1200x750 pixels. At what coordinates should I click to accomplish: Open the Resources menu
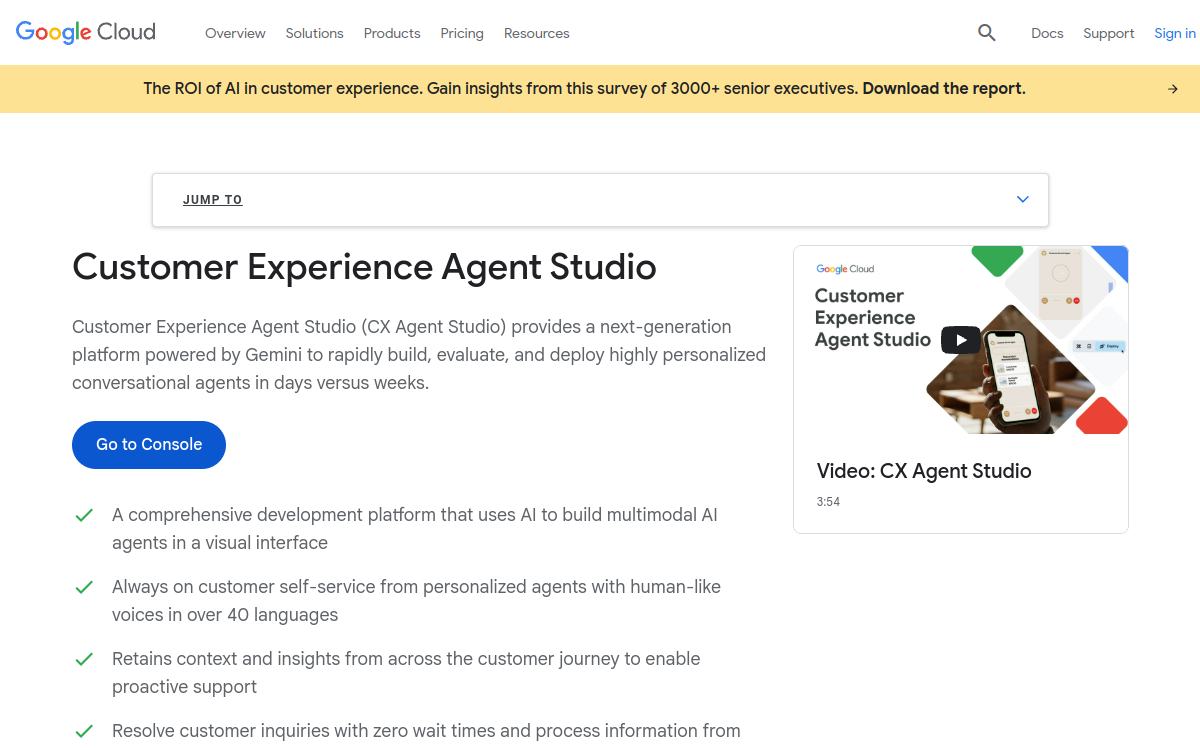coord(537,33)
